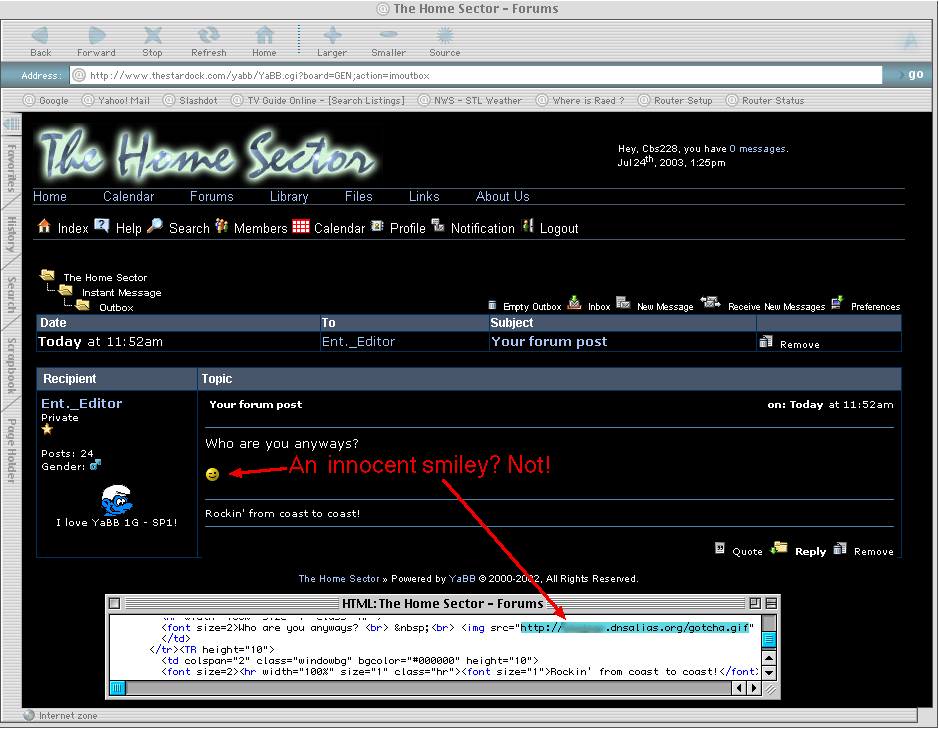The width and height of the screenshot is (939, 729).
Task: Click the Stop loading icon
Action: (x=152, y=37)
